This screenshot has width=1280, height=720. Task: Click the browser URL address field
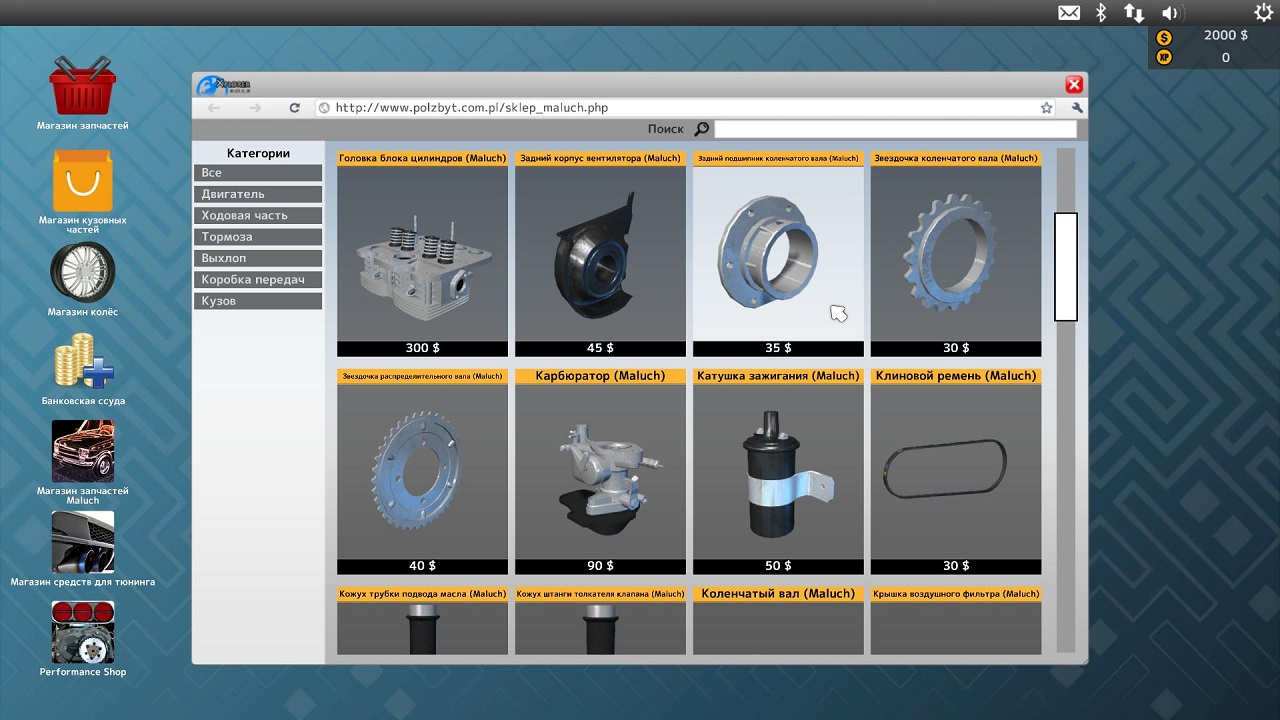pos(680,108)
